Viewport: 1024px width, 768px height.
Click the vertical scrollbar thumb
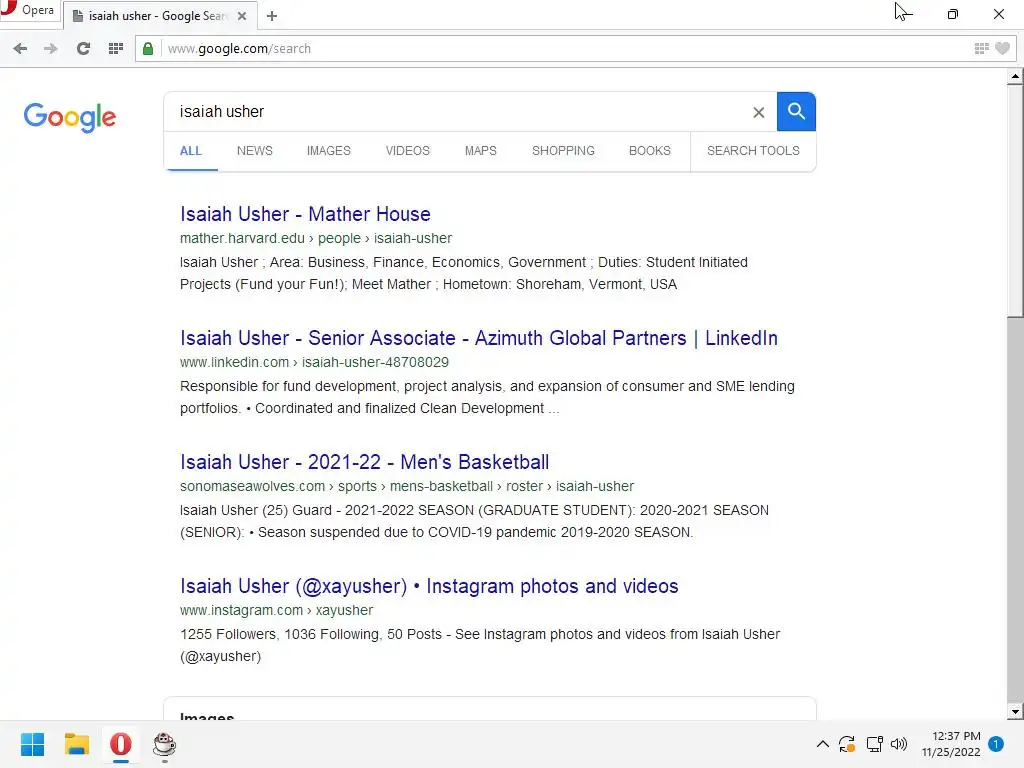click(1015, 199)
